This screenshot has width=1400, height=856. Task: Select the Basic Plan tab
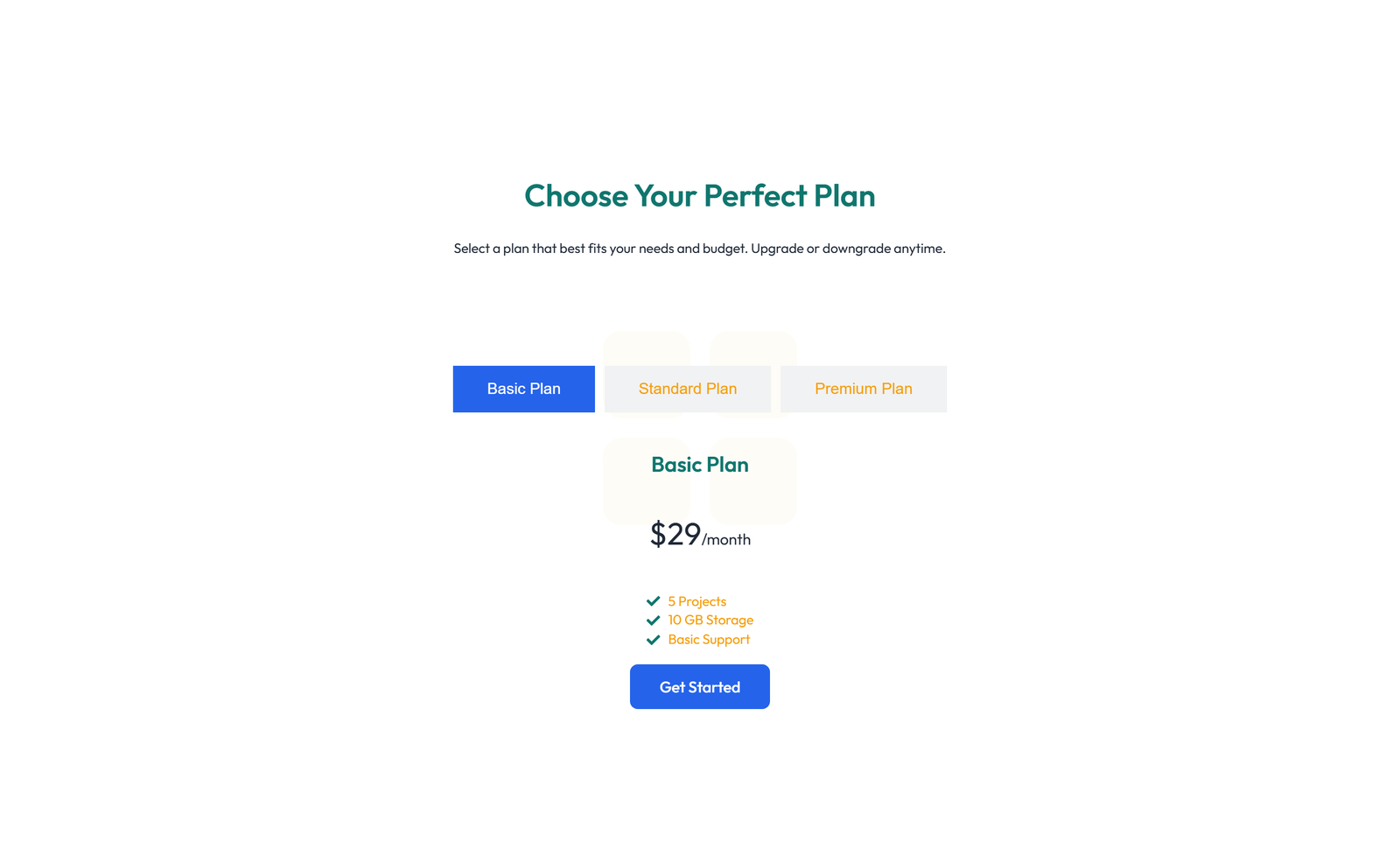(x=523, y=389)
